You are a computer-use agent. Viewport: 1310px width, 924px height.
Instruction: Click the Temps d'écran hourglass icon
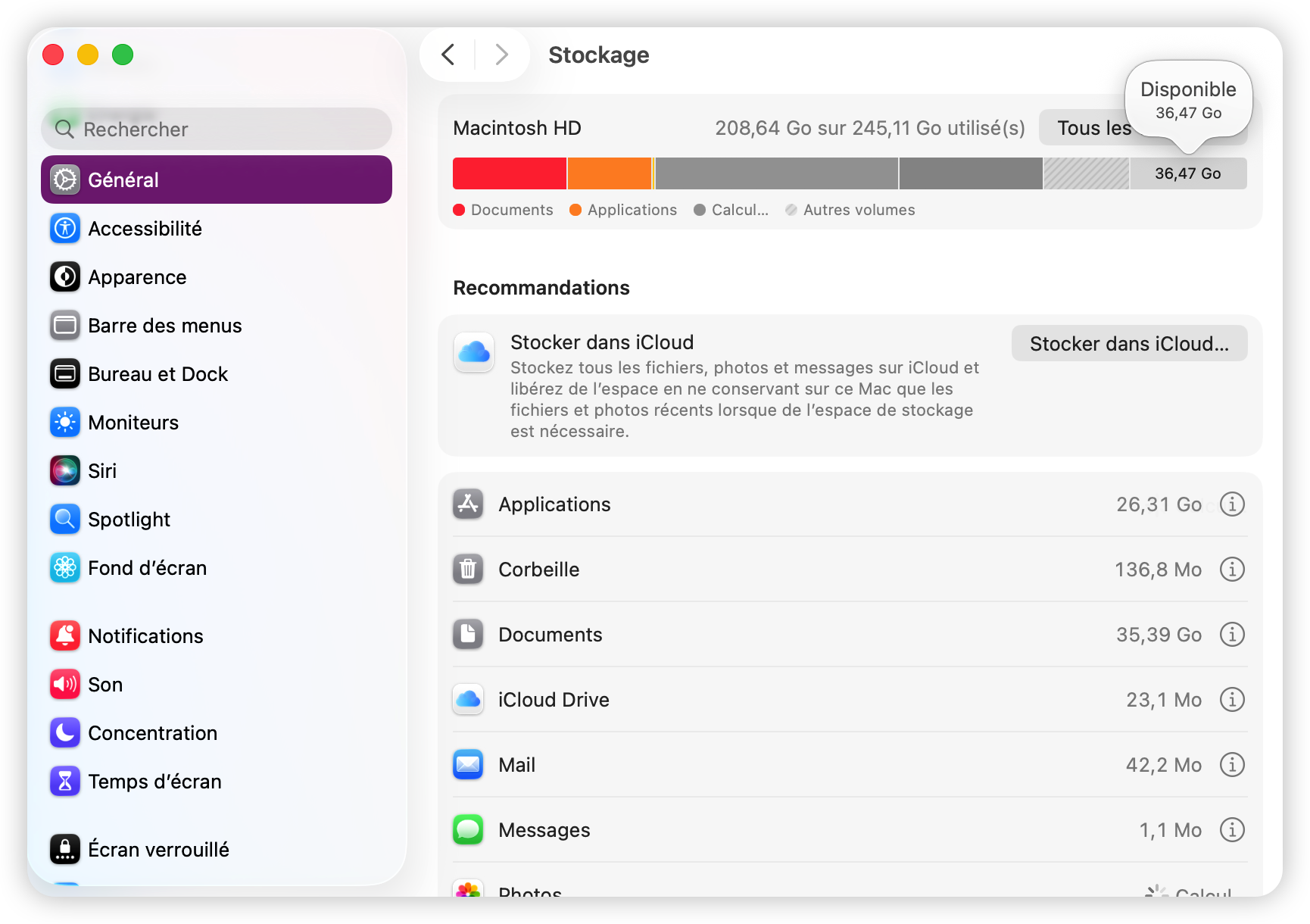click(65, 781)
